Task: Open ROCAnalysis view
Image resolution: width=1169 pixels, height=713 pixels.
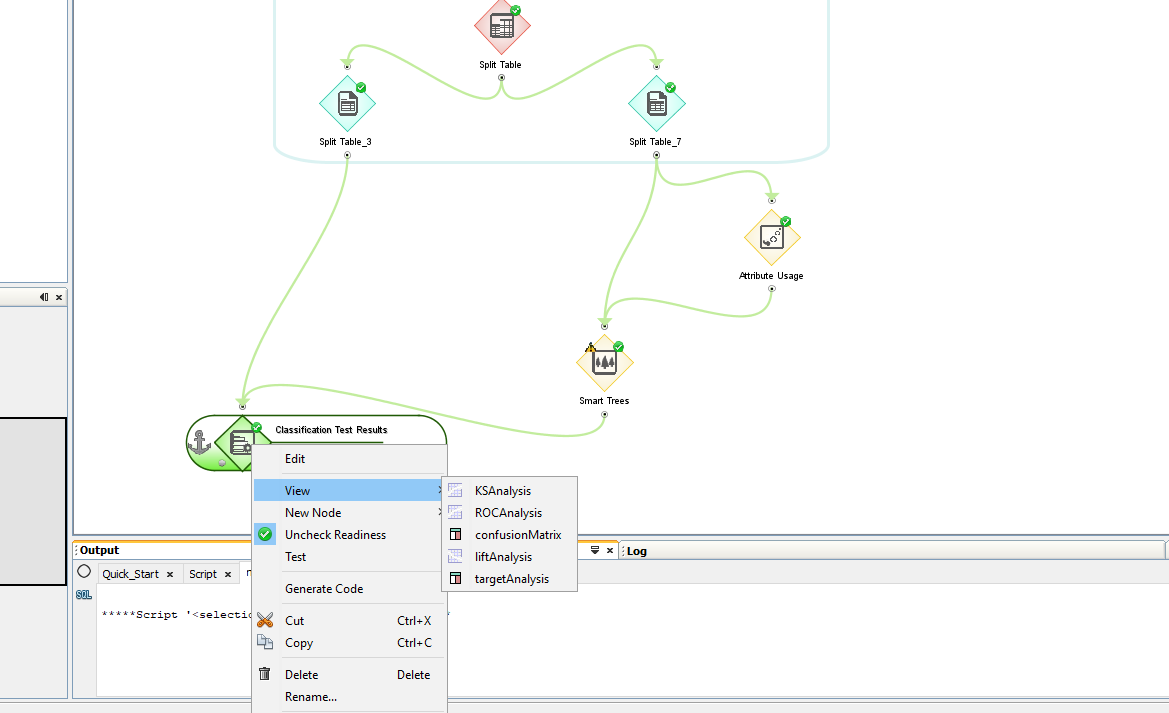Action: [x=508, y=513]
